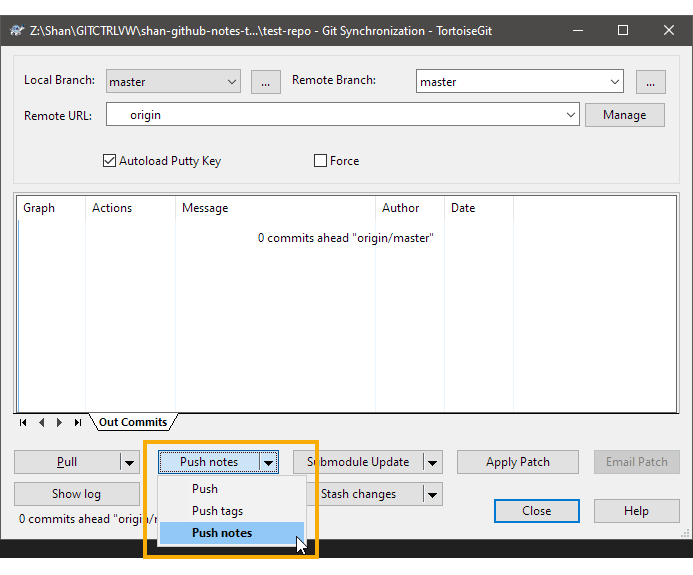The height and width of the screenshot is (575, 693).
Task: Click the previous tab arrow icon
Action: [42, 423]
